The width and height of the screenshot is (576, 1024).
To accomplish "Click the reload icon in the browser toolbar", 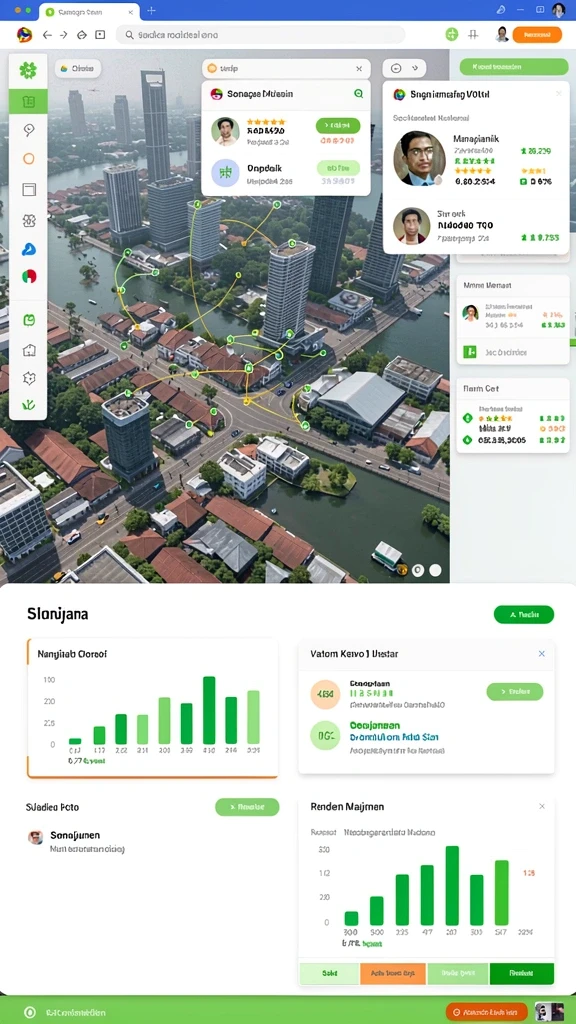I will [x=82, y=35].
